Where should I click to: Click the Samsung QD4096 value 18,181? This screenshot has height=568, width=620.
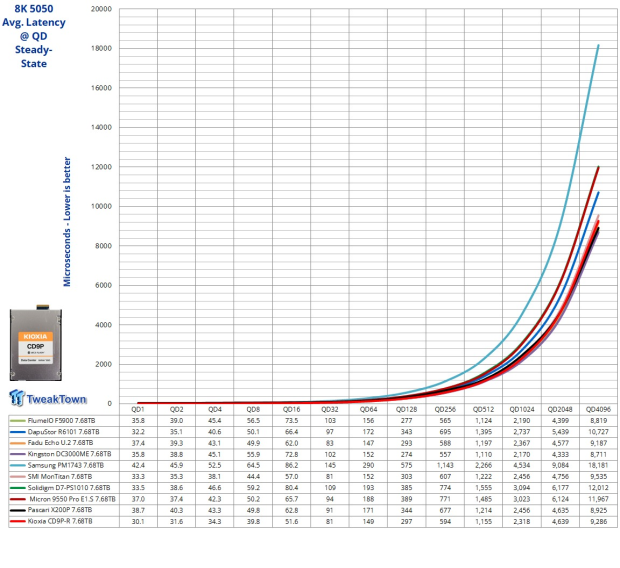tap(599, 466)
